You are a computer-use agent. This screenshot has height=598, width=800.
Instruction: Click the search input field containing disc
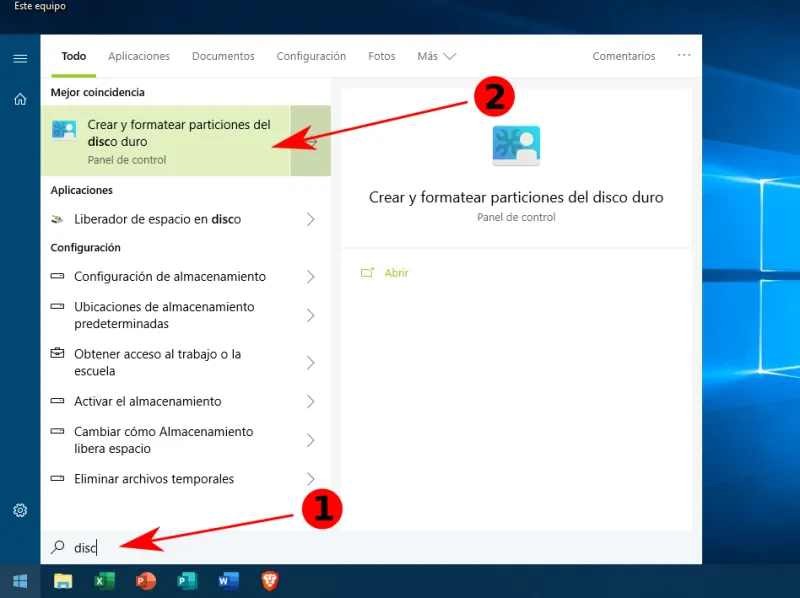371,547
